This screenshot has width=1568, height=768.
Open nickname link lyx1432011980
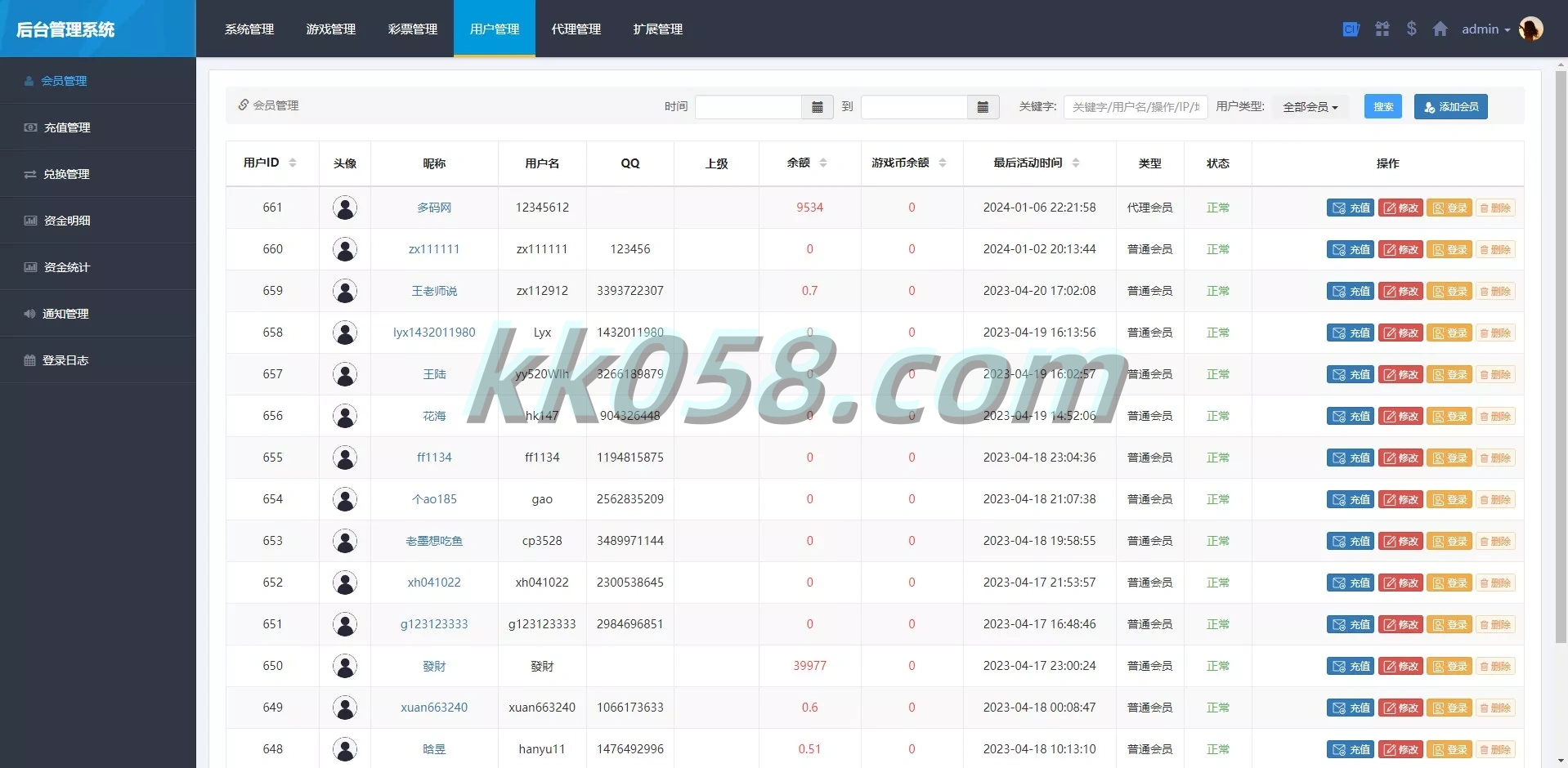[x=434, y=333]
